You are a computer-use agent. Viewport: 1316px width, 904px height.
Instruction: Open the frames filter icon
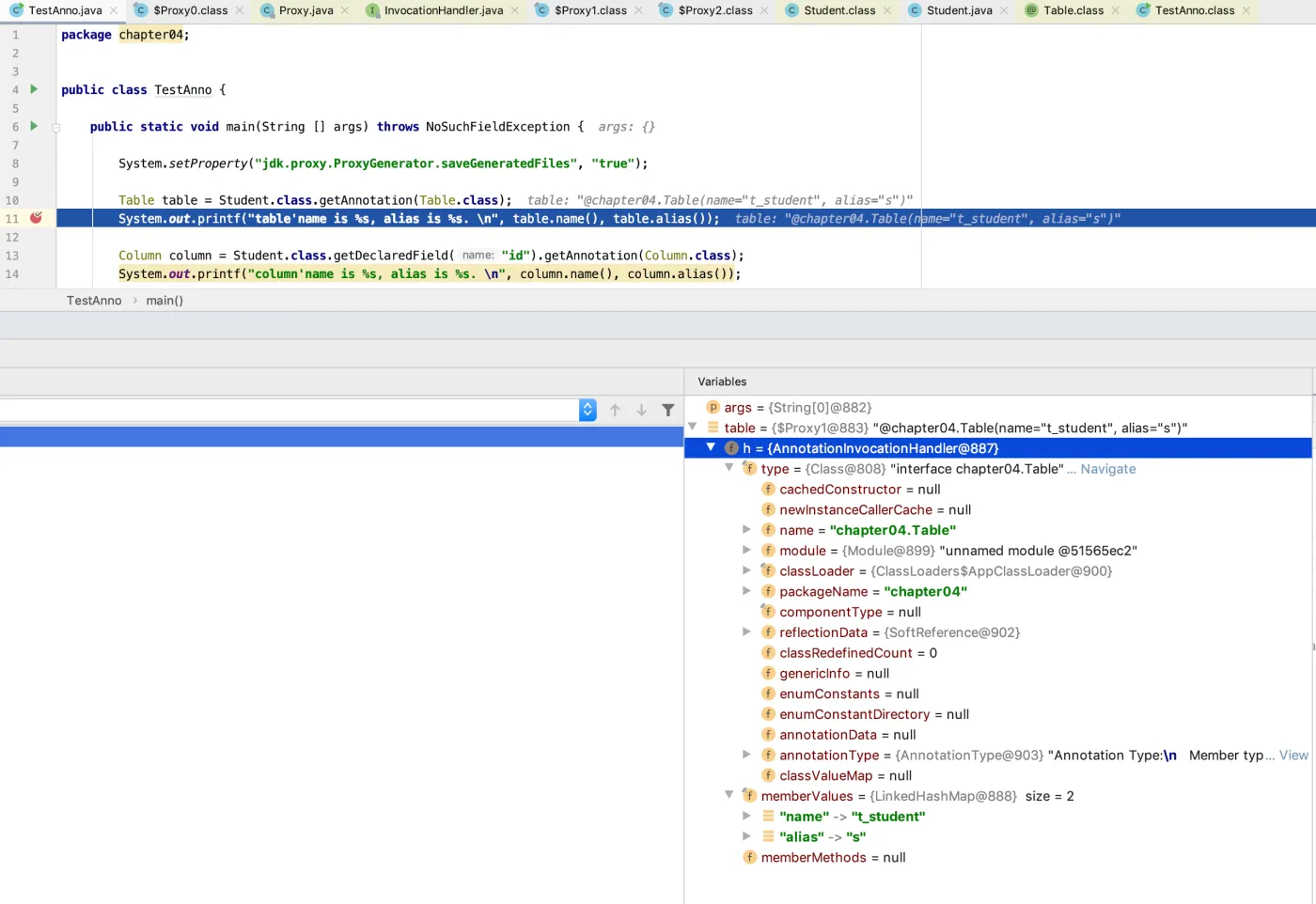click(667, 410)
